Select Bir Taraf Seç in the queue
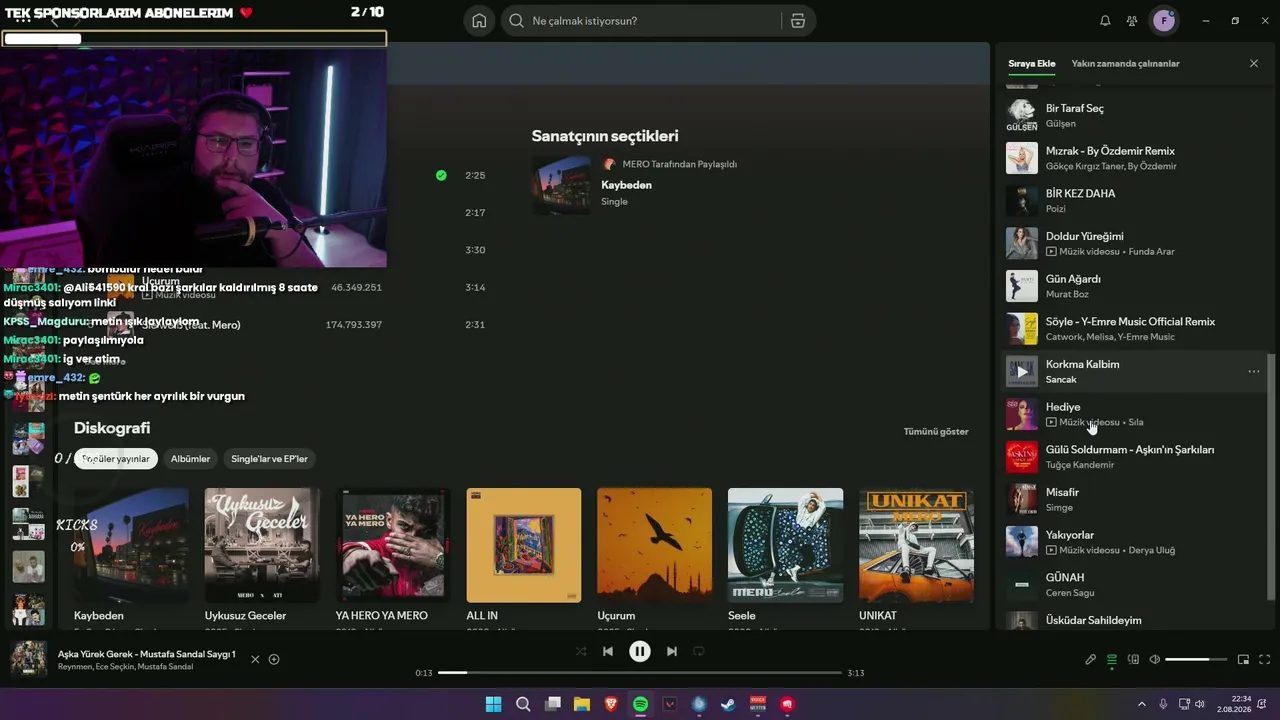 coord(1132,115)
